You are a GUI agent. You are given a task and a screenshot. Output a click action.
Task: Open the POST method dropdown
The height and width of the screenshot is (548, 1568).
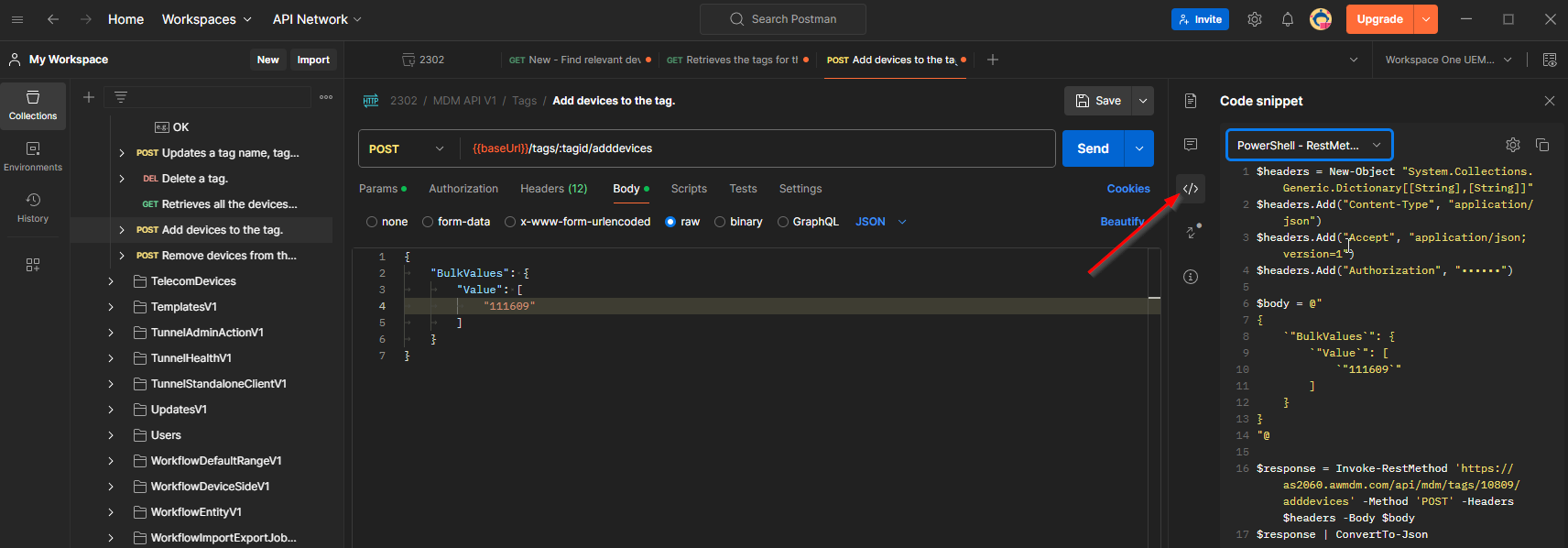(x=408, y=148)
